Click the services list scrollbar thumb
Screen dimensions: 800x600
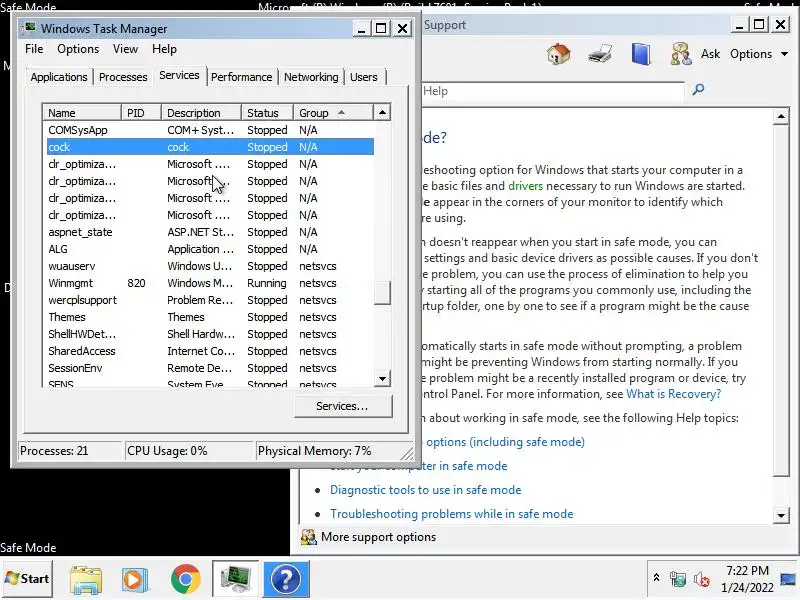tap(382, 292)
